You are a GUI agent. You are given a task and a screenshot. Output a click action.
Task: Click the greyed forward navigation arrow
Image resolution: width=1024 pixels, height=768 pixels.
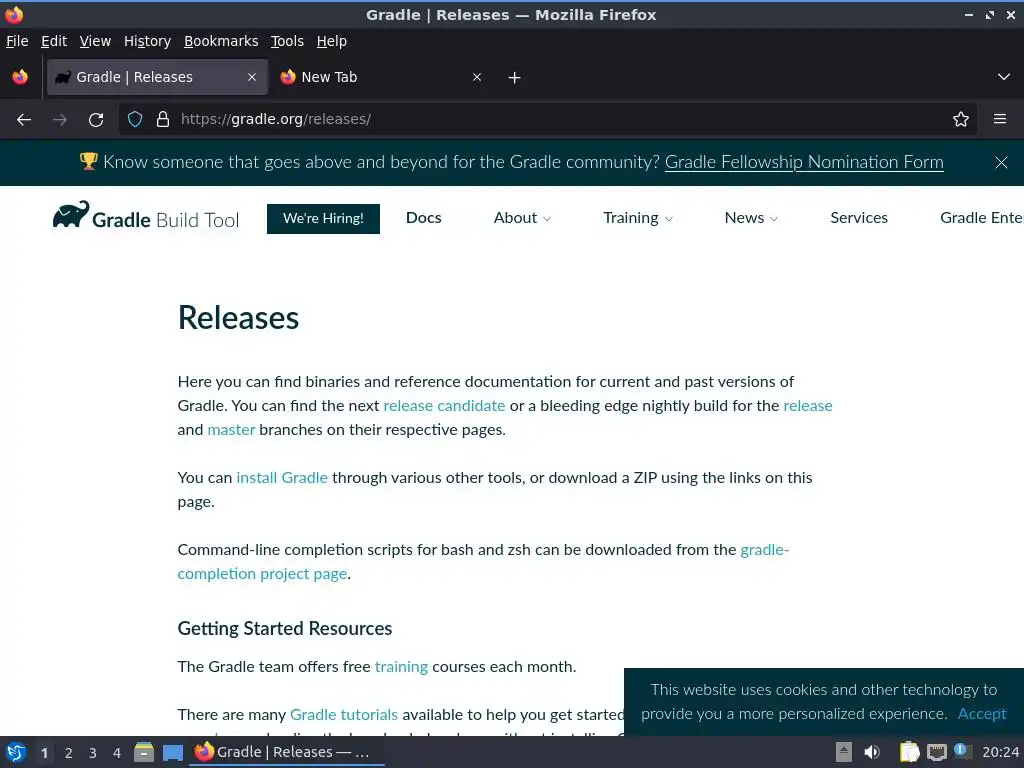[60, 120]
